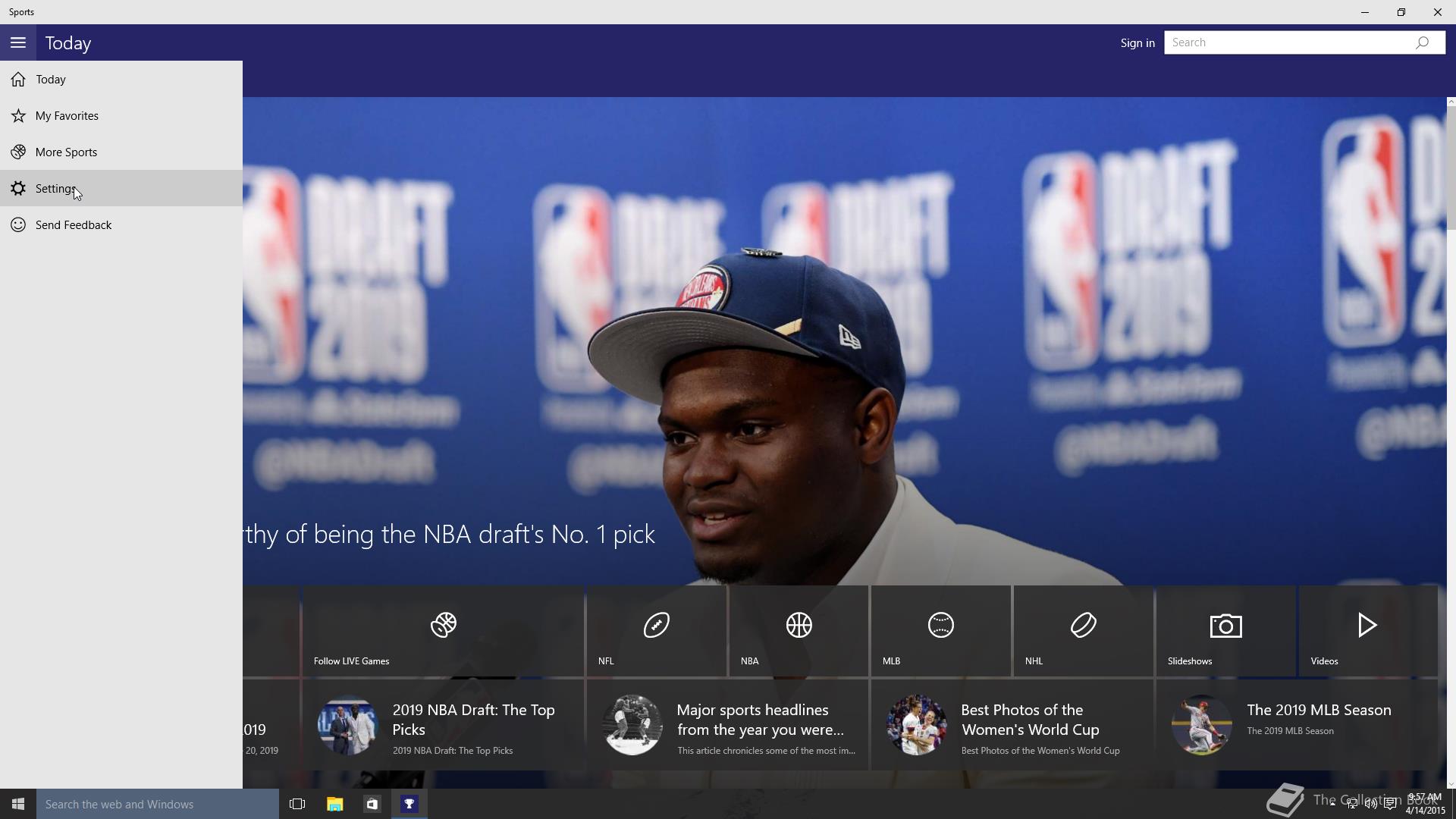Select Send Feedback in side menu

121,224
